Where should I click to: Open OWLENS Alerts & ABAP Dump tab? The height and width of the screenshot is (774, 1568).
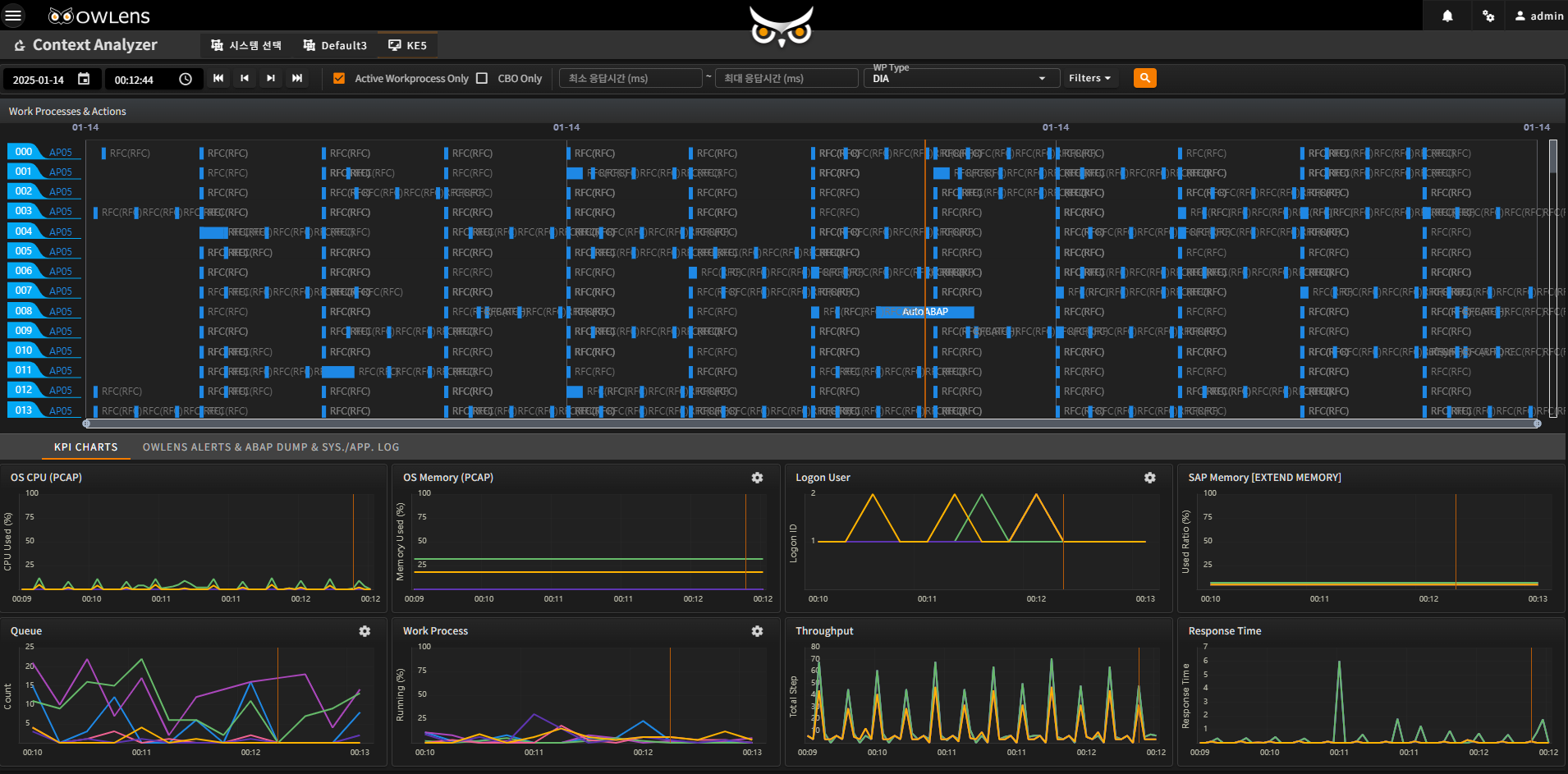coord(271,447)
